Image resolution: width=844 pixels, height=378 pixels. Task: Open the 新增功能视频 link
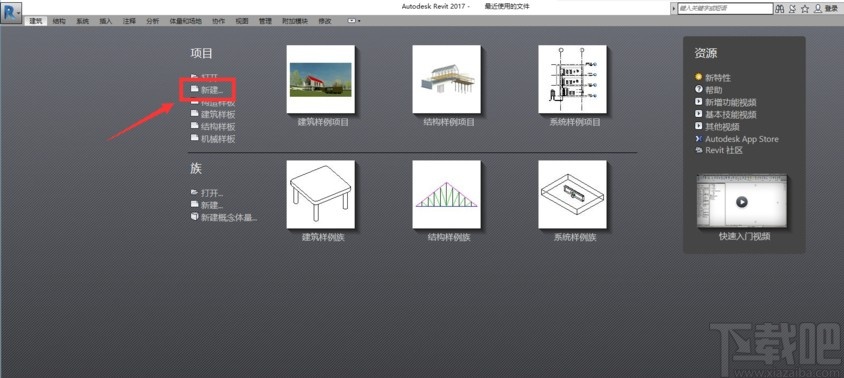tap(731, 102)
